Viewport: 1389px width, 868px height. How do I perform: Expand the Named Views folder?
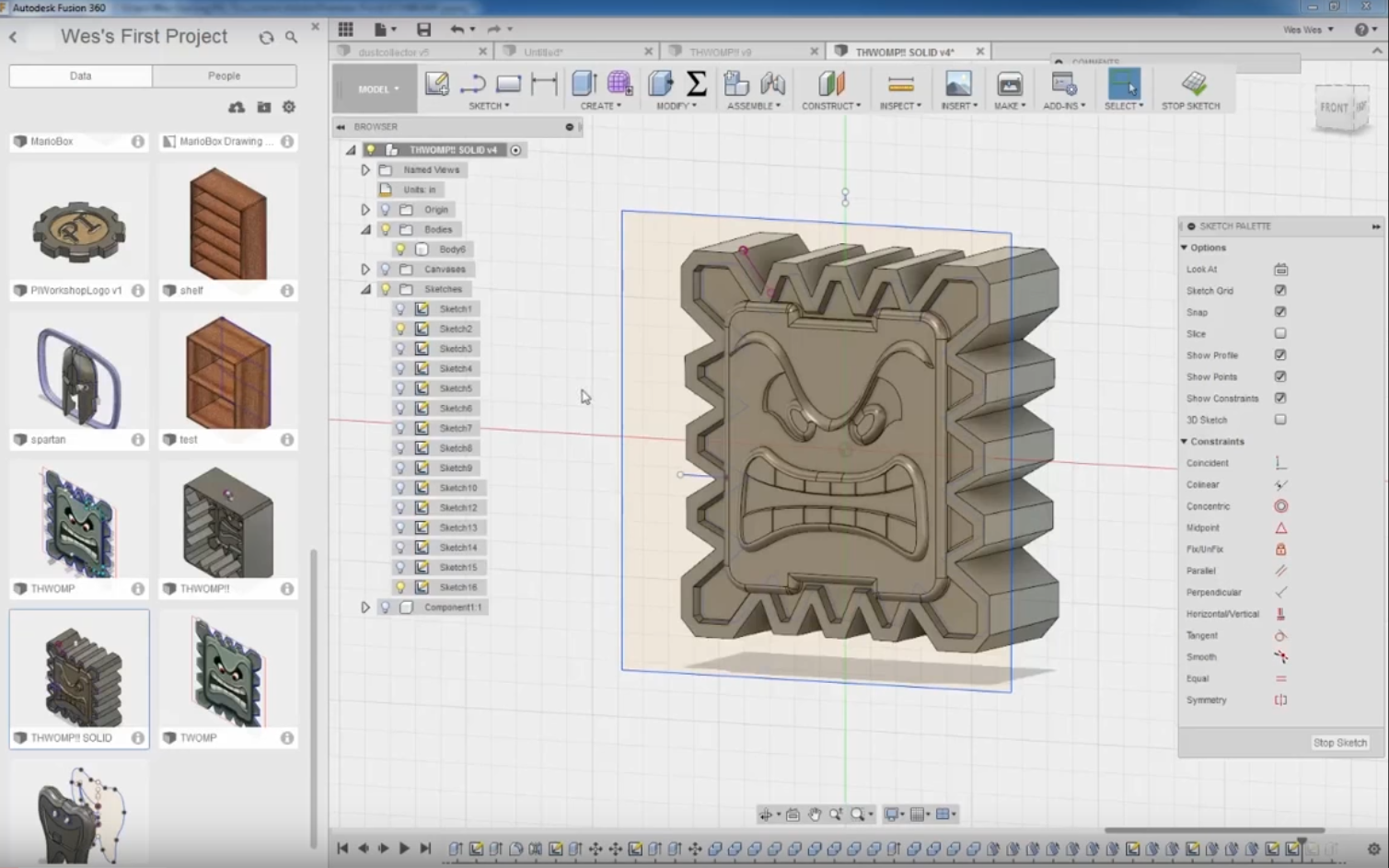tap(365, 170)
